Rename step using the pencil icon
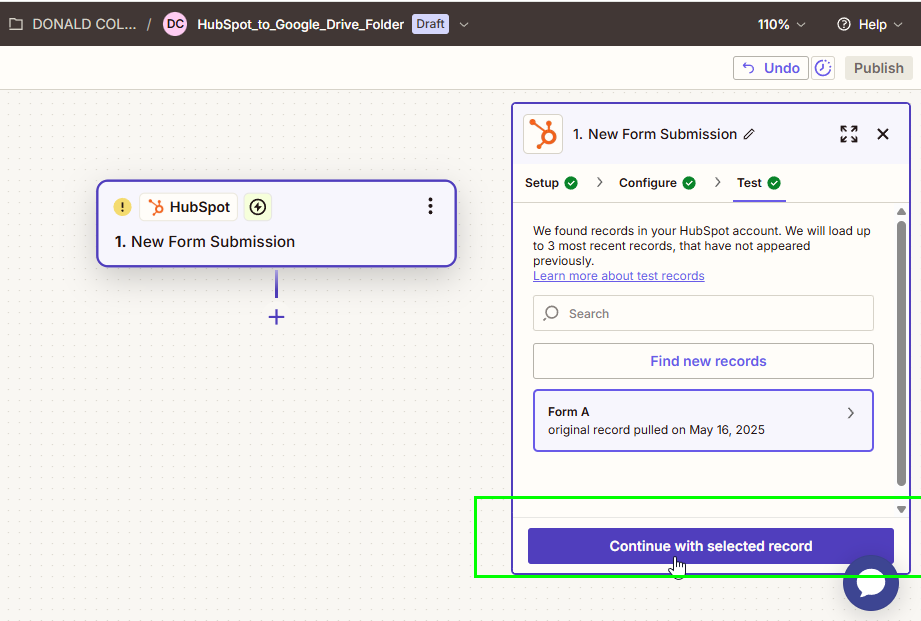Viewport: 921px width, 621px height. (x=749, y=135)
